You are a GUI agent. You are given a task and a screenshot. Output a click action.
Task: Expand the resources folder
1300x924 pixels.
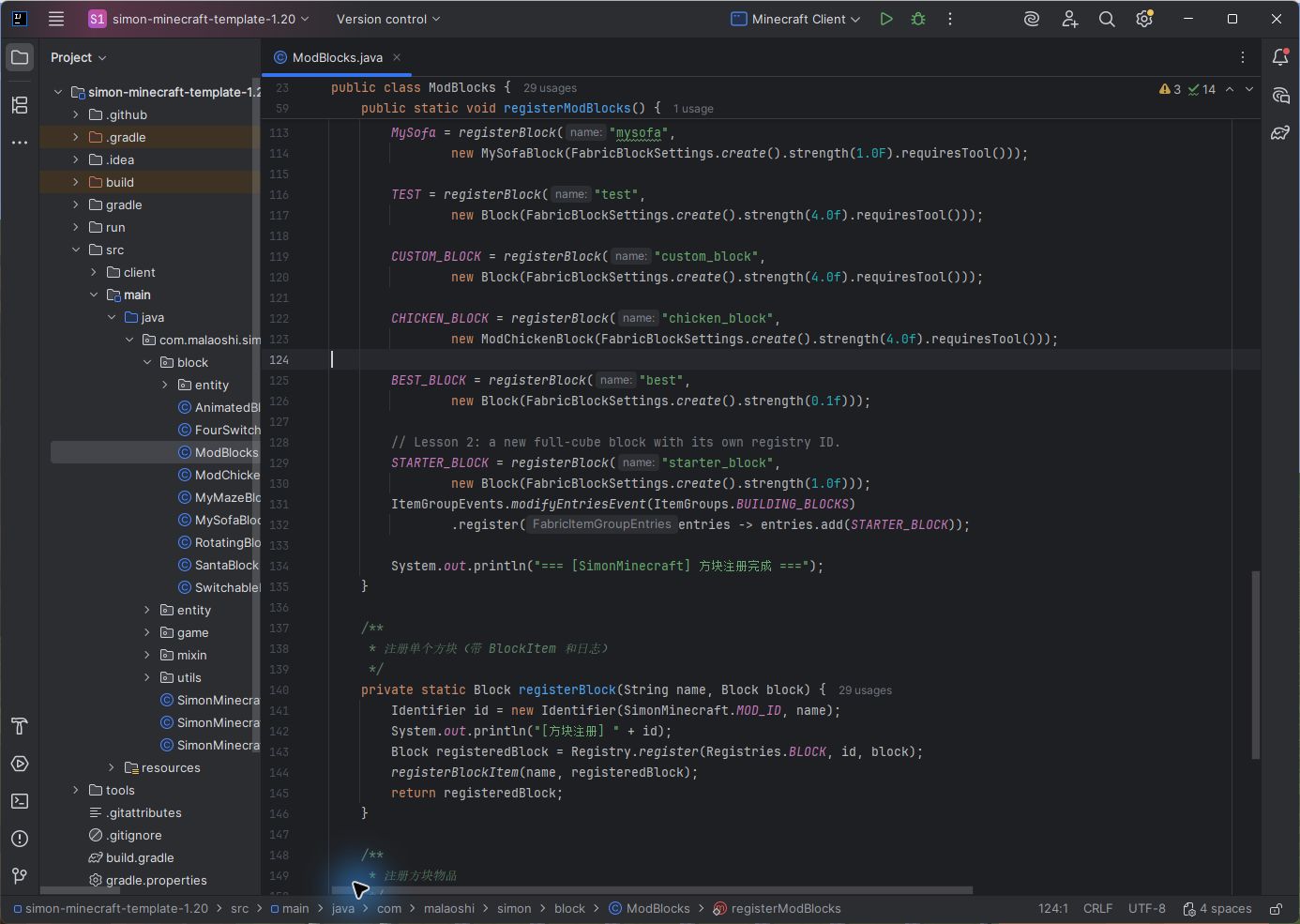tap(112, 767)
